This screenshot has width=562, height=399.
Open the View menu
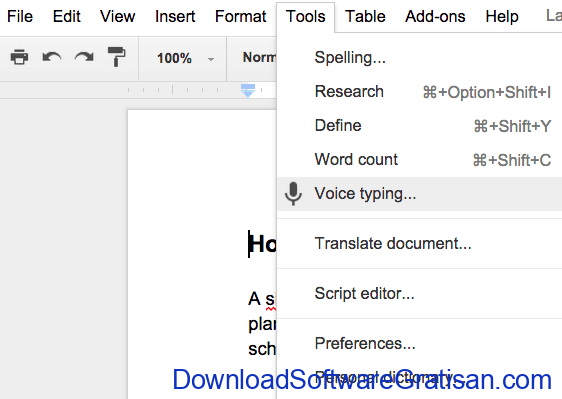click(118, 16)
